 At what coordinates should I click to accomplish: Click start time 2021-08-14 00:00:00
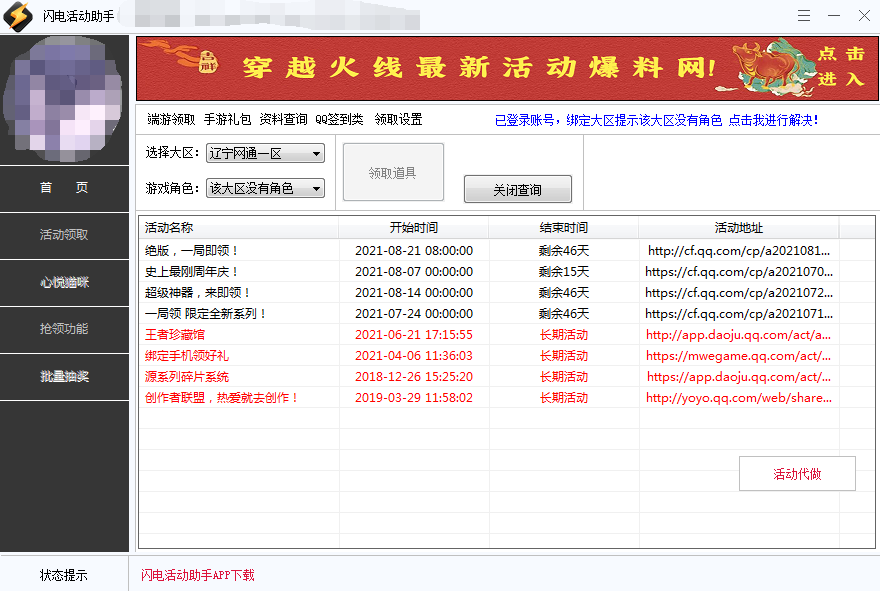[414, 293]
